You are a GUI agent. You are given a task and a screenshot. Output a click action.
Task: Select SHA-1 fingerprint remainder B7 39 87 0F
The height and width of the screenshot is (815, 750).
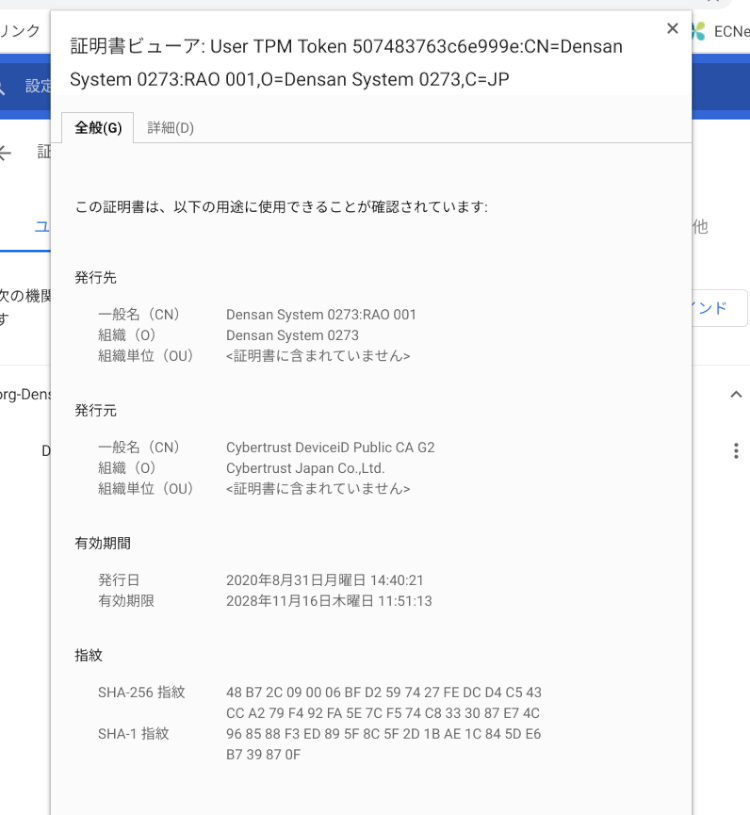(263, 755)
